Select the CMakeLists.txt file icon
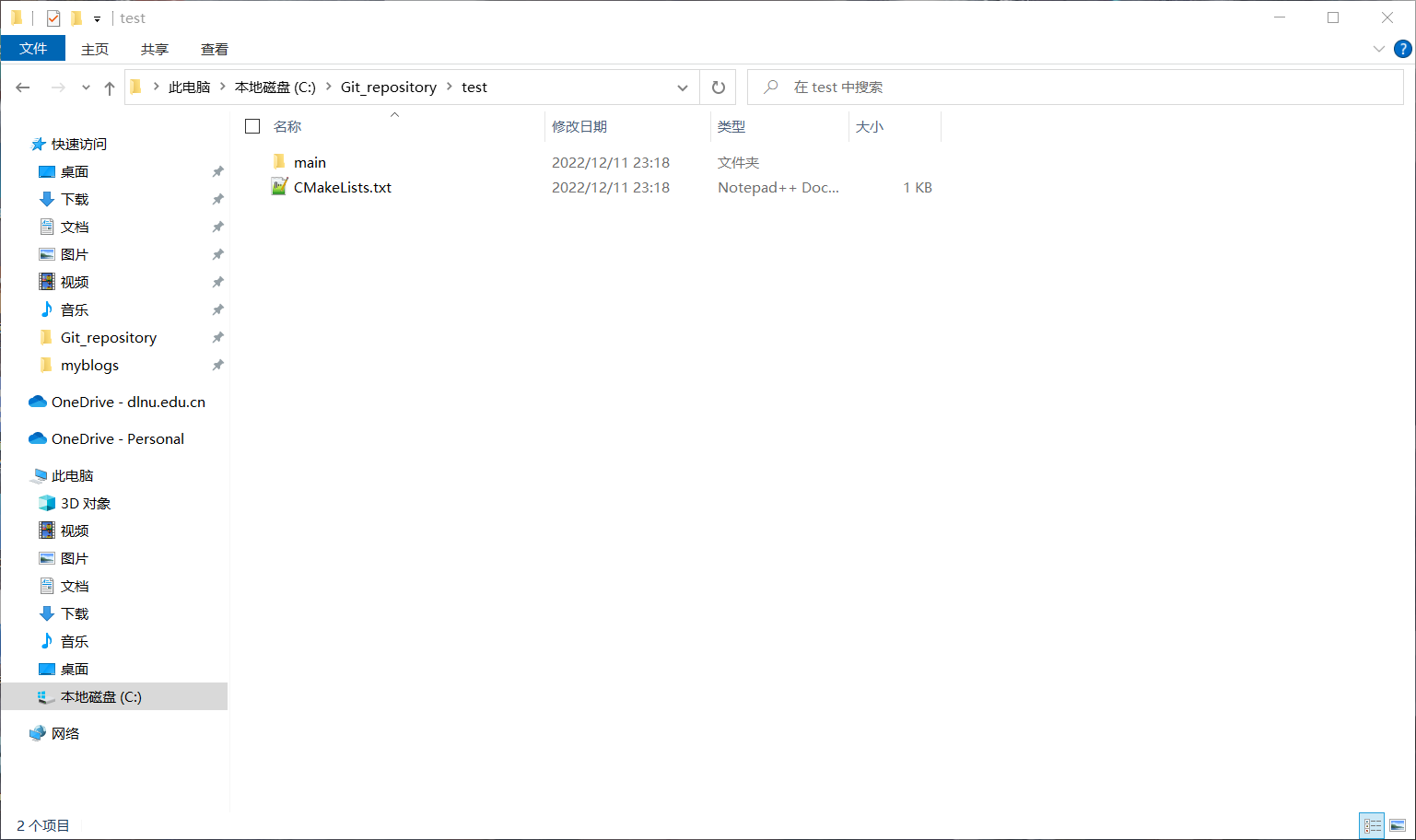1416x840 pixels. 279,187
